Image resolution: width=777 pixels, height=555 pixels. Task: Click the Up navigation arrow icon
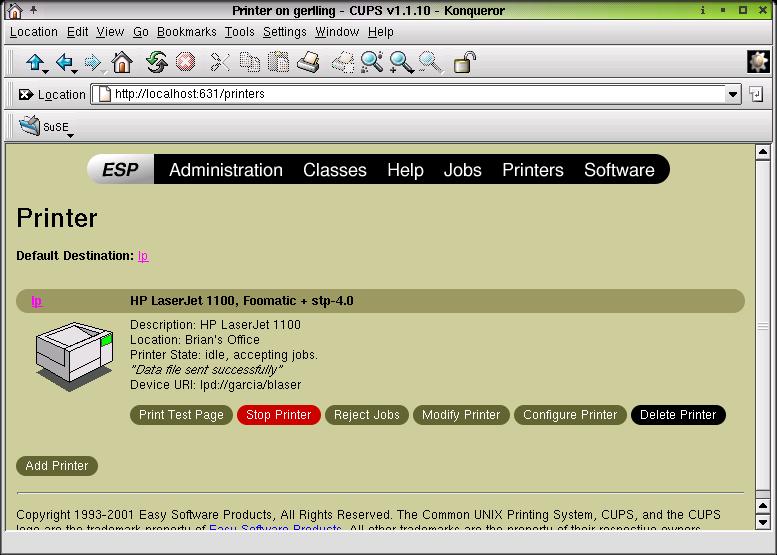tap(35, 63)
